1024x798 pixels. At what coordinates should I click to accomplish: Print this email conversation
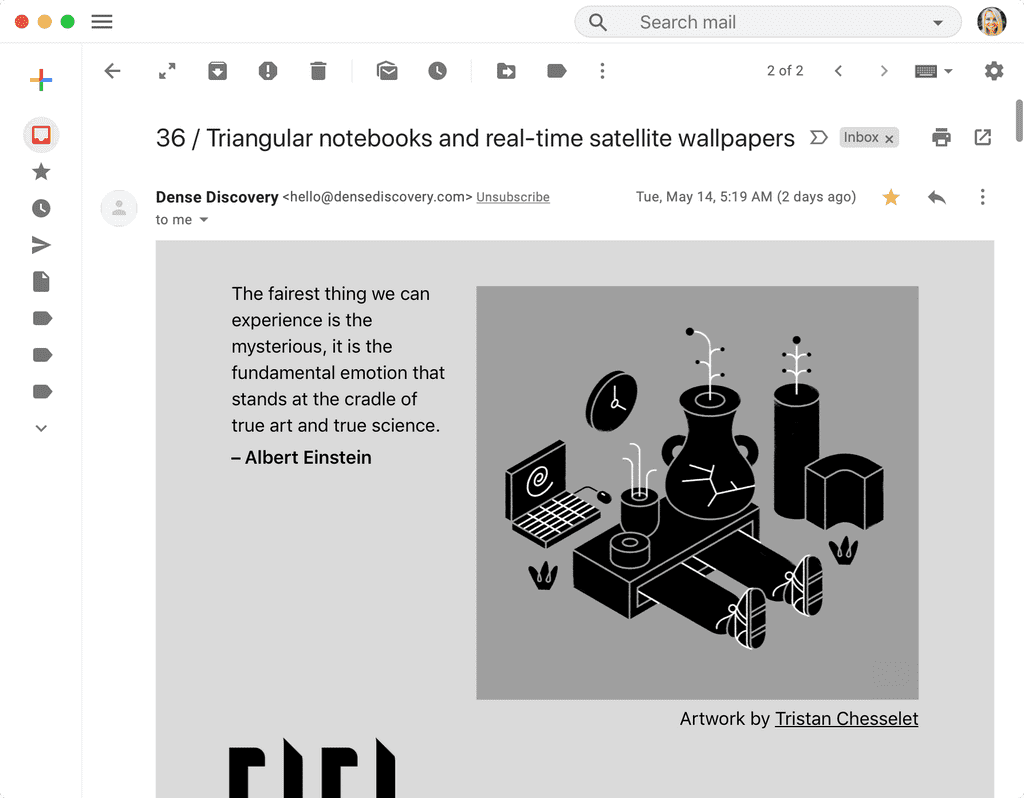[x=941, y=137]
